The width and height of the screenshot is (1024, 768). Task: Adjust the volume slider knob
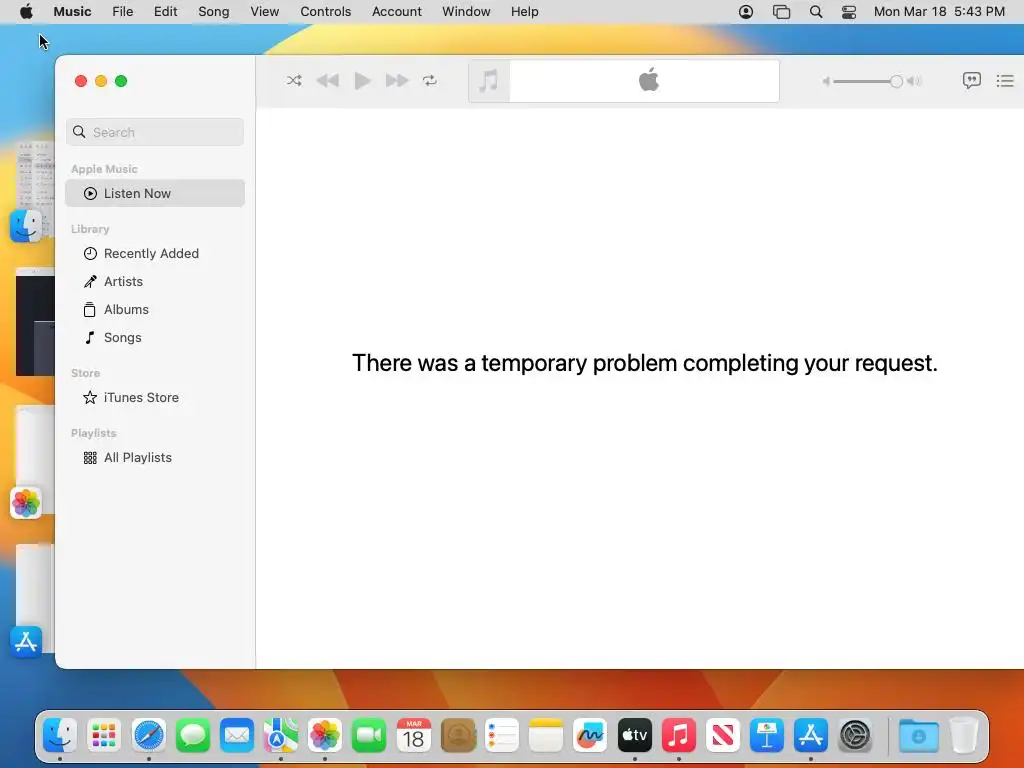[x=896, y=81]
